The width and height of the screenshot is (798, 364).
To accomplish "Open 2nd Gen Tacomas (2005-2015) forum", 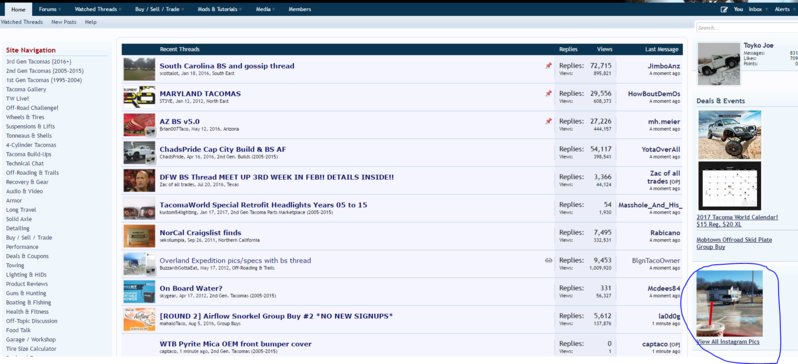I will (x=45, y=71).
